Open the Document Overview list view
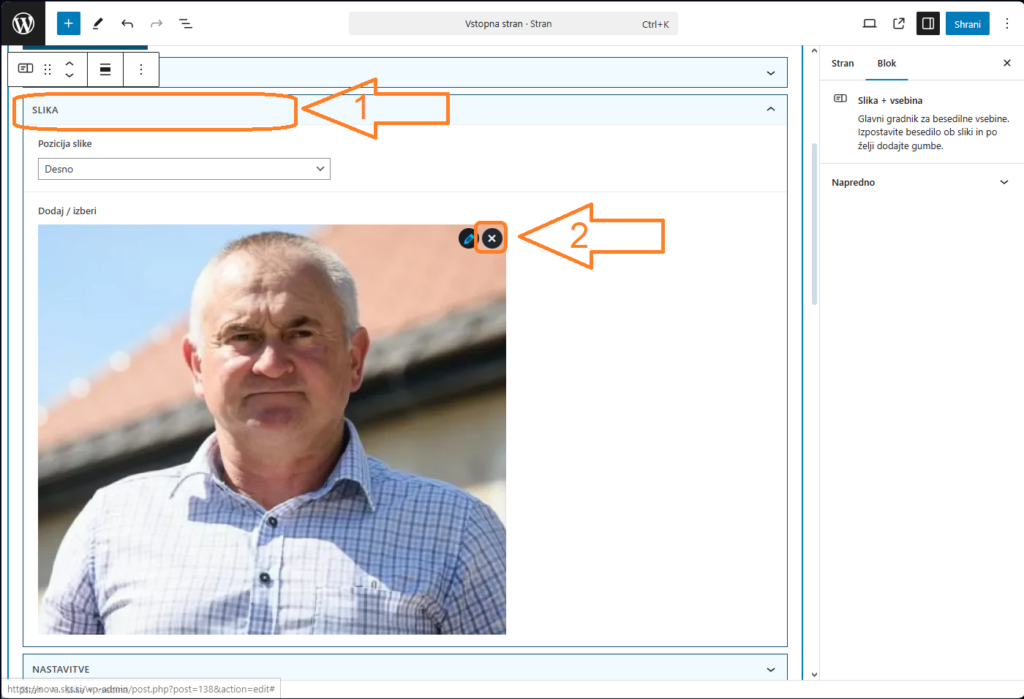 [x=186, y=23]
